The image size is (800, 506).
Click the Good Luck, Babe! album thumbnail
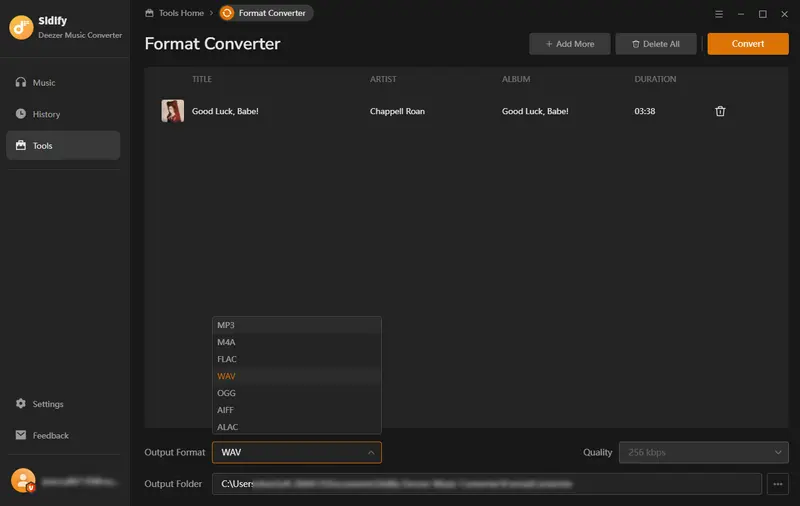click(172, 111)
